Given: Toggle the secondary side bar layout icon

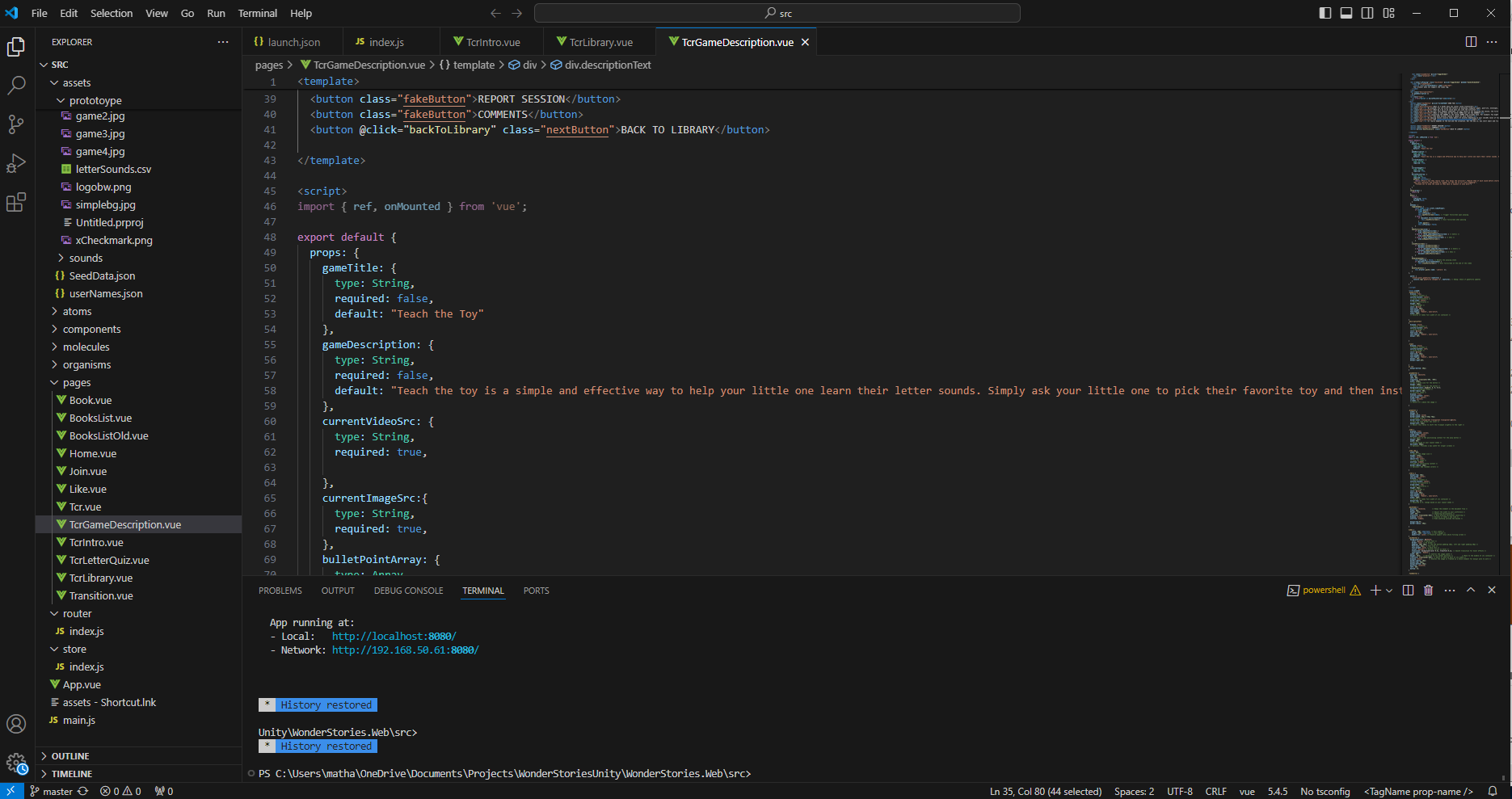Looking at the screenshot, I should point(1367,13).
